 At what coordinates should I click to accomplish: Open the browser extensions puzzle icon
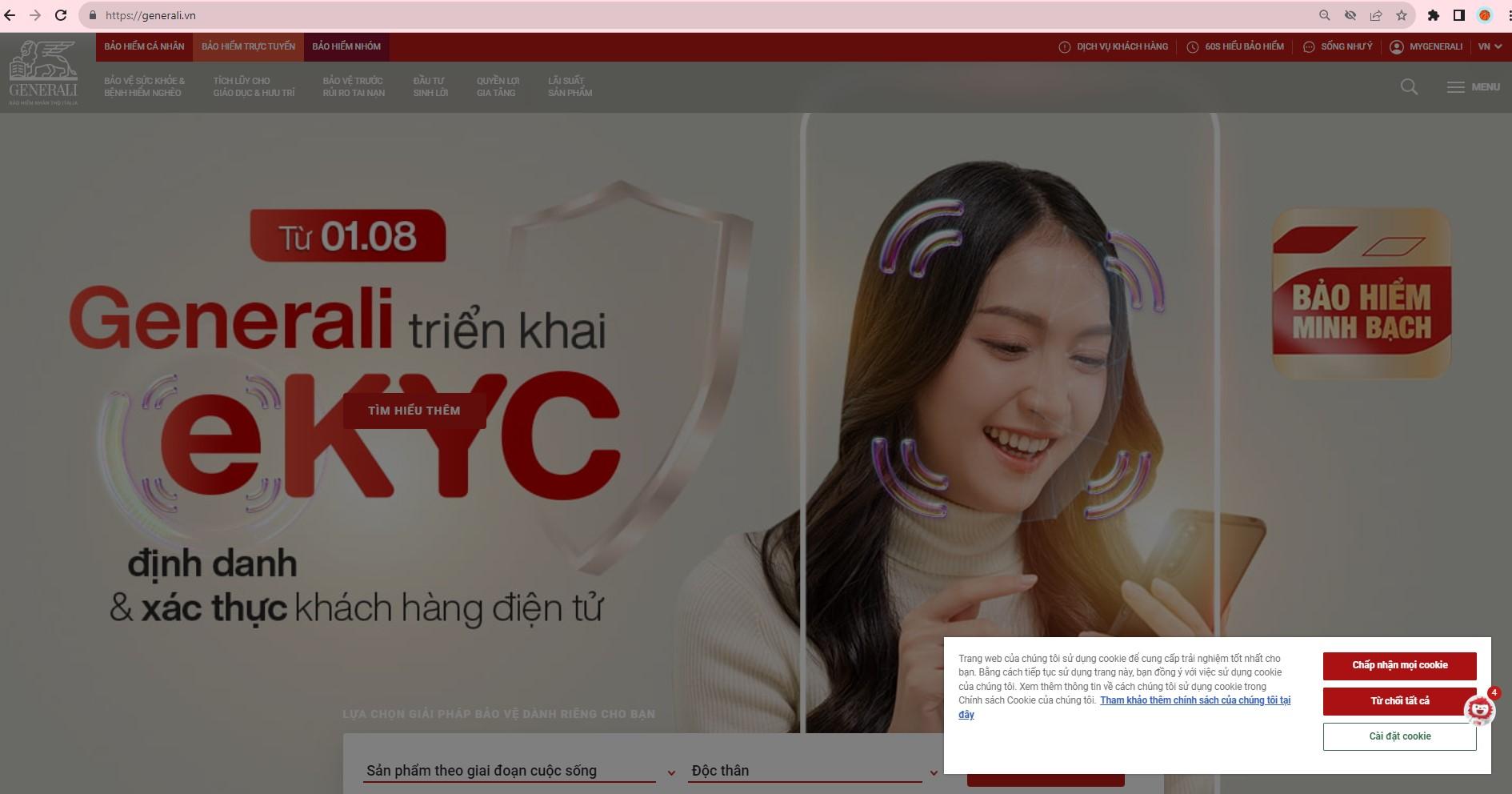point(1433,15)
